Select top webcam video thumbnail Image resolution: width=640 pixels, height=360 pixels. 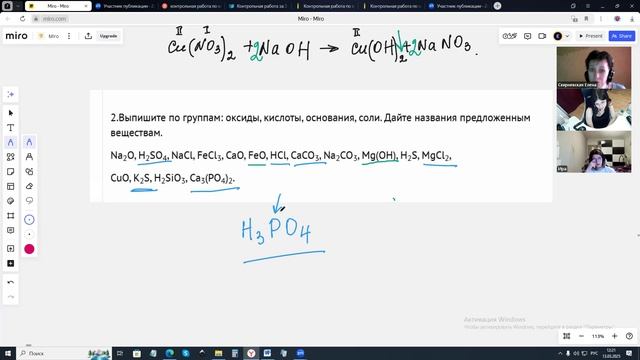coord(594,67)
